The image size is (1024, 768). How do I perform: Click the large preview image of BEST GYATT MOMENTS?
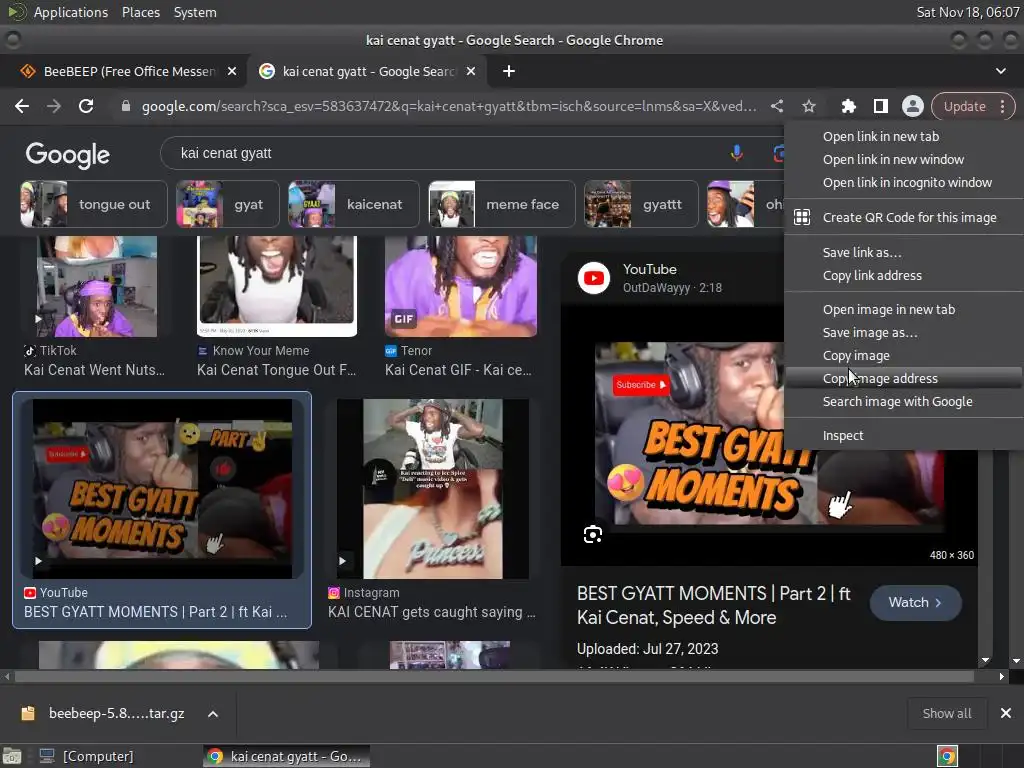[x=769, y=434]
